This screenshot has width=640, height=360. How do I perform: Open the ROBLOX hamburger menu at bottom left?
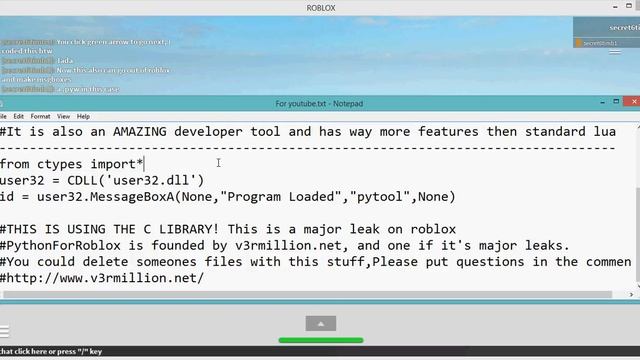pos(4,331)
